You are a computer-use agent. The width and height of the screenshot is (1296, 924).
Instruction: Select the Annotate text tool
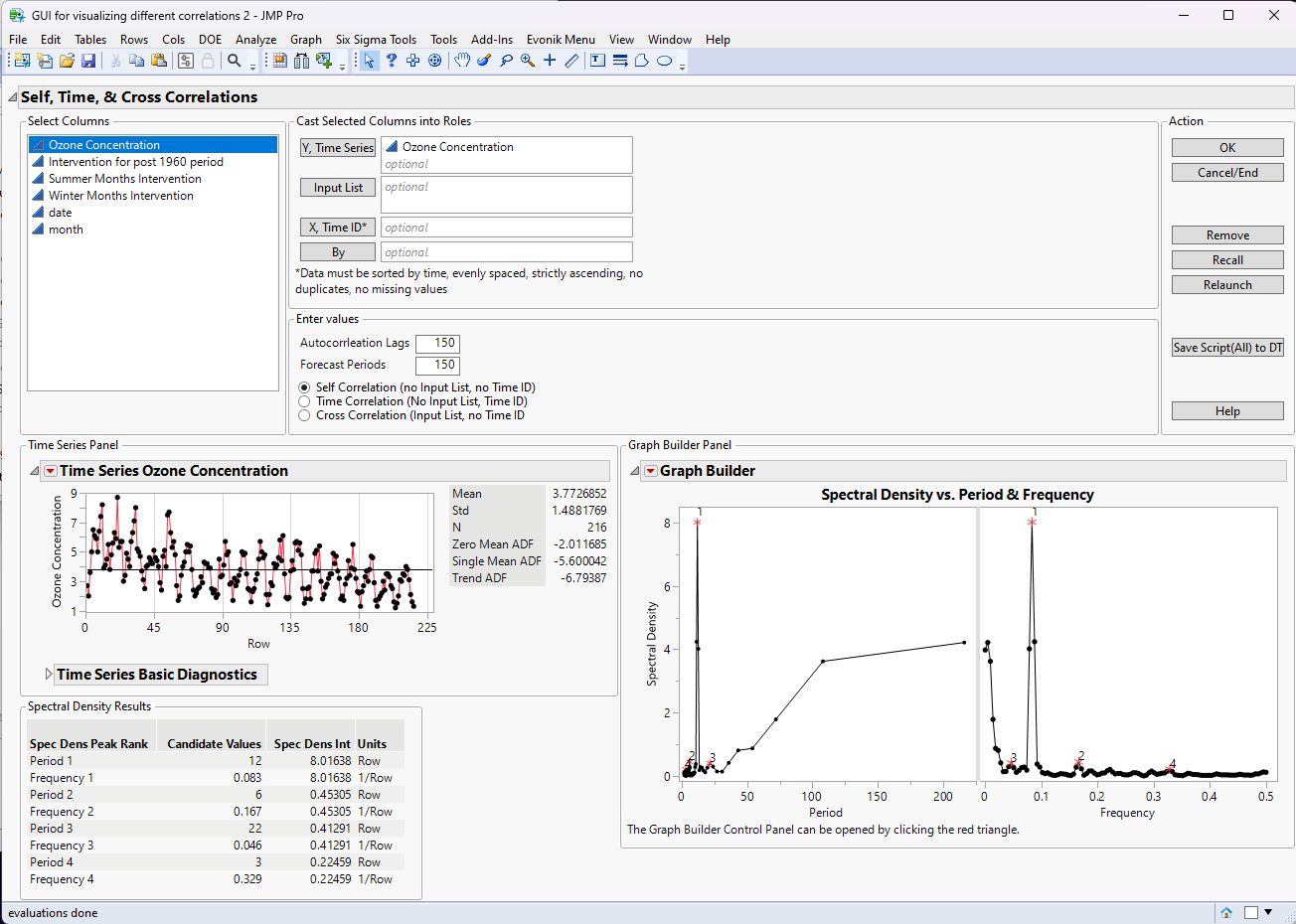(597, 61)
